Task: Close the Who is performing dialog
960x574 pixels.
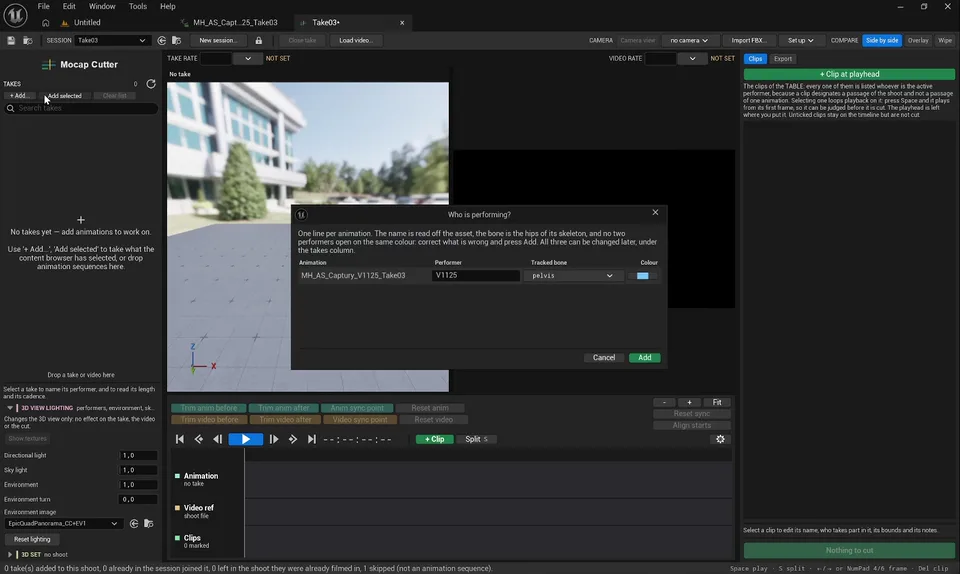Action: [655, 212]
